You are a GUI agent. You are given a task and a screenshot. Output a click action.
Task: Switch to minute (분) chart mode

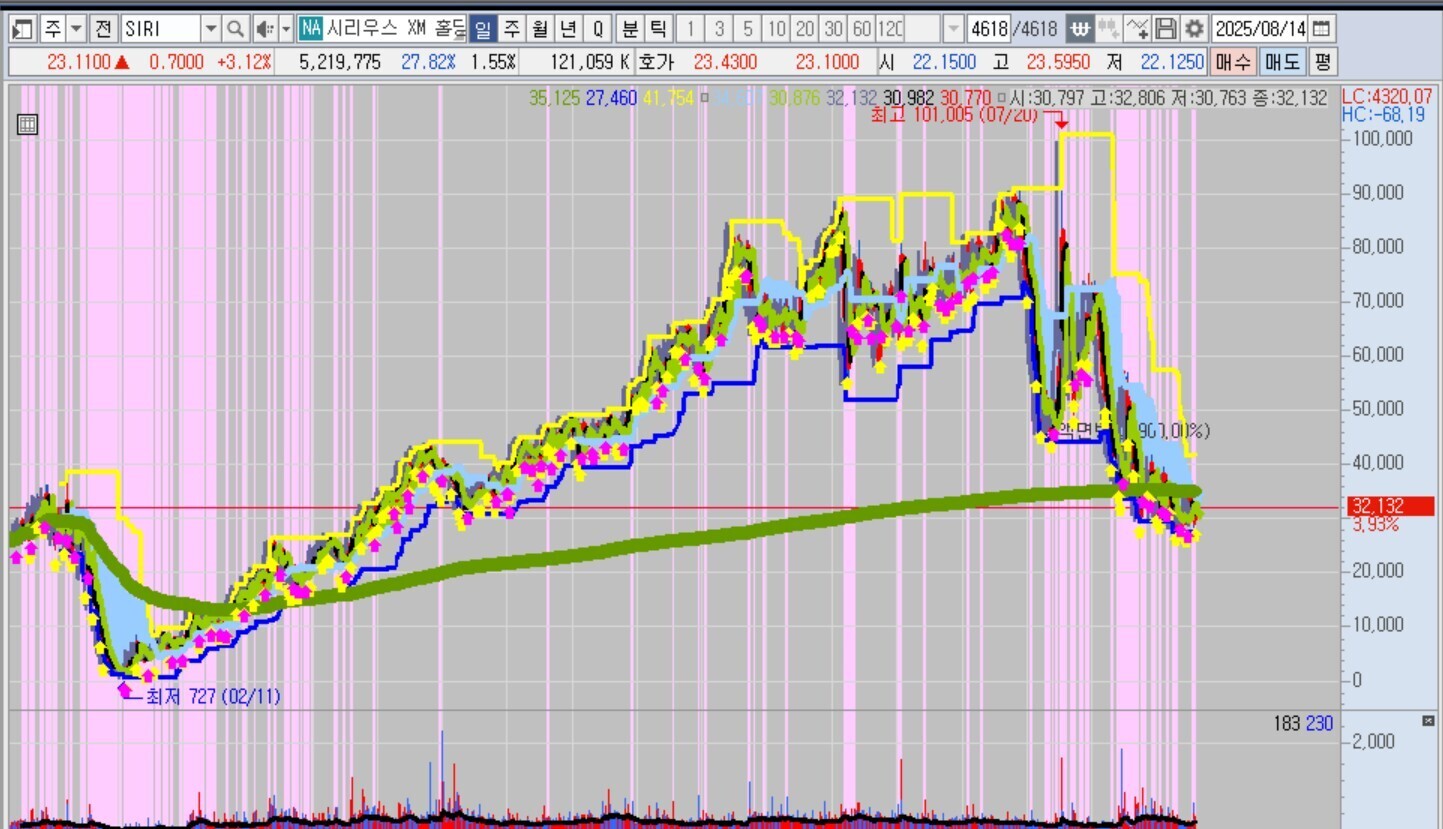click(629, 28)
